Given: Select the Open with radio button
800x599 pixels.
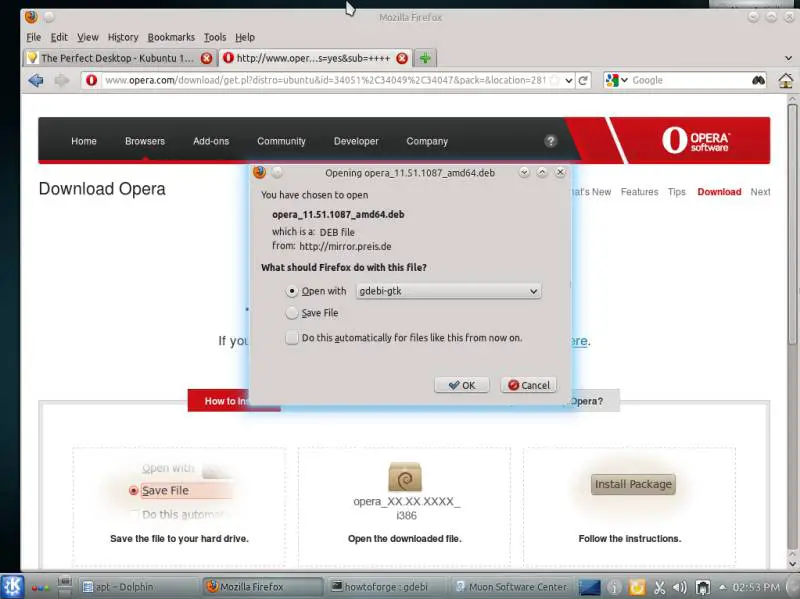Looking at the screenshot, I should 291,291.
